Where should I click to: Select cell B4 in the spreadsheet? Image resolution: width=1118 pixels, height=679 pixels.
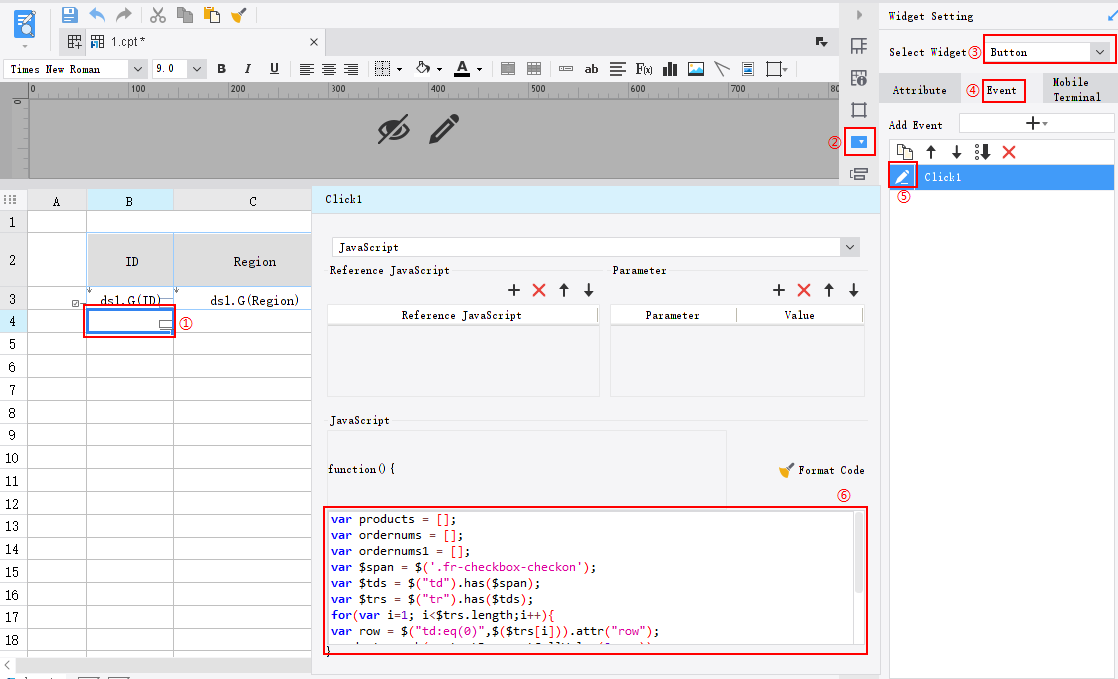coord(129,321)
